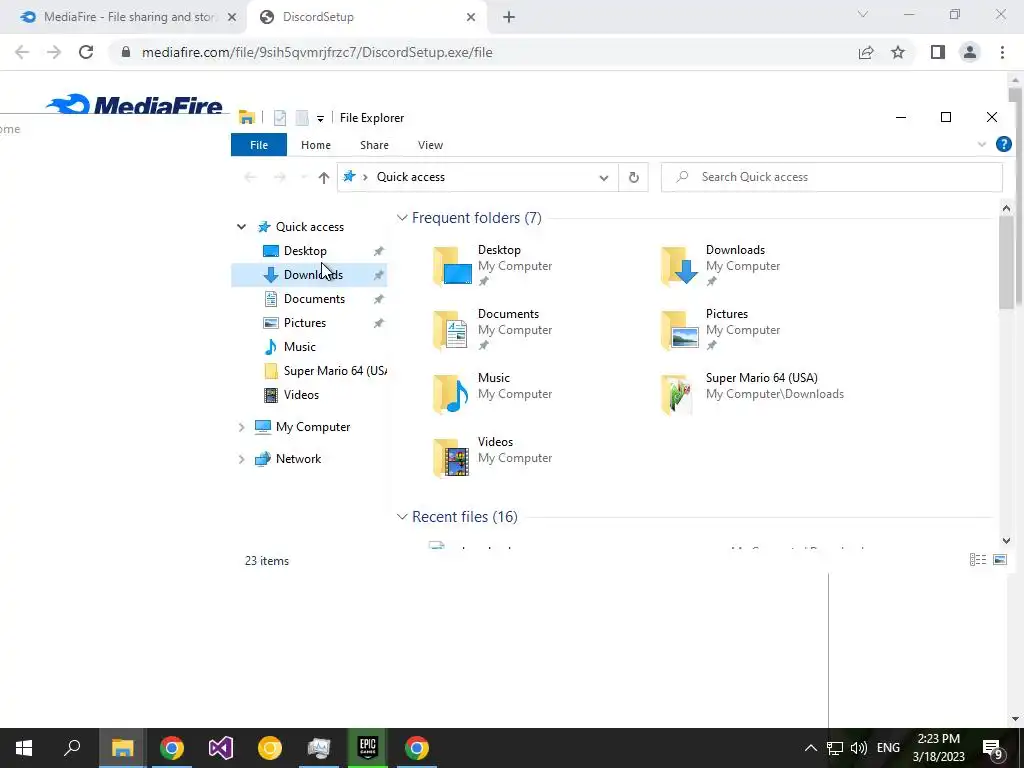Viewport: 1024px width, 768px height.
Task: Open the notification center
Action: tap(993, 748)
